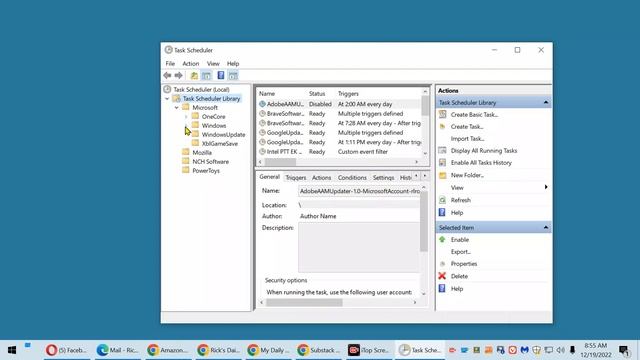The width and height of the screenshot is (640, 360).
Task: Click the Enable All Tasks History icon
Action: pyautogui.click(x=442, y=162)
